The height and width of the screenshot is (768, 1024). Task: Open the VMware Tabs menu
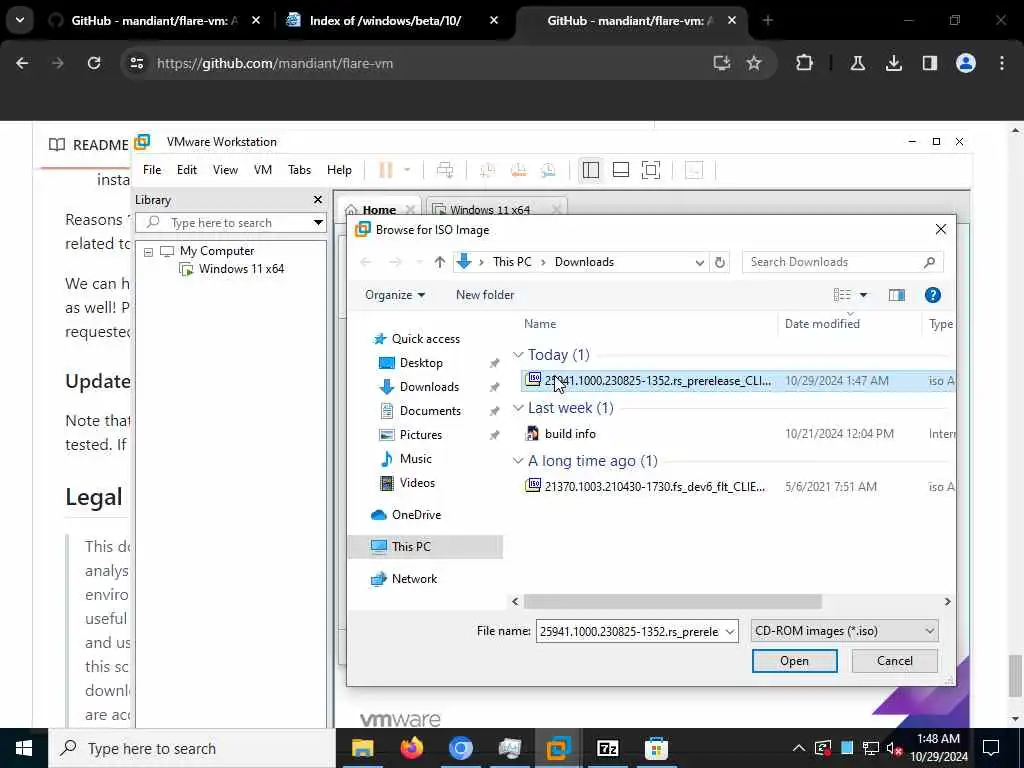pyautogui.click(x=299, y=170)
